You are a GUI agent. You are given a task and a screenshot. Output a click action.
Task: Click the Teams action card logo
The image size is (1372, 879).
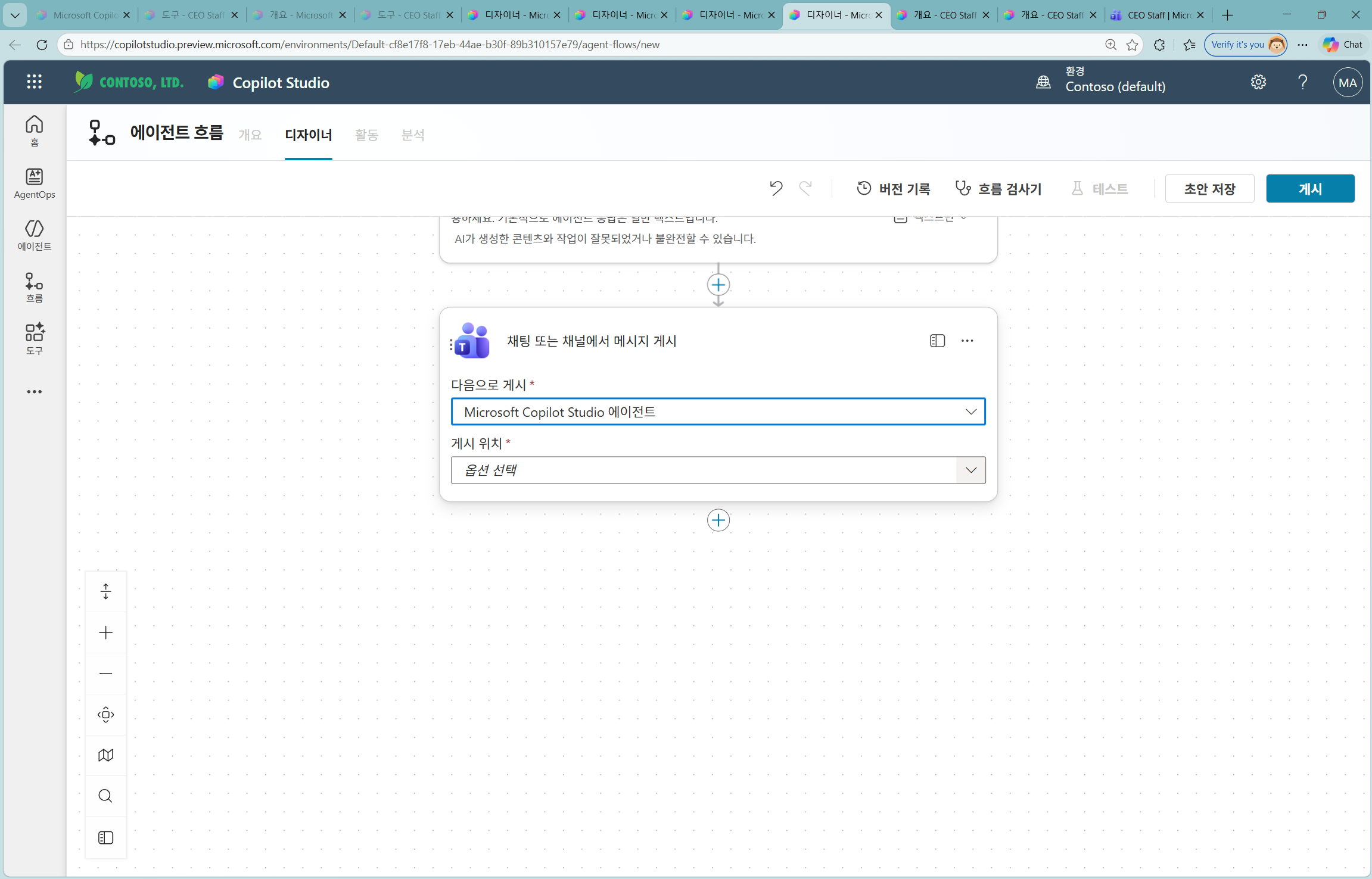(472, 341)
